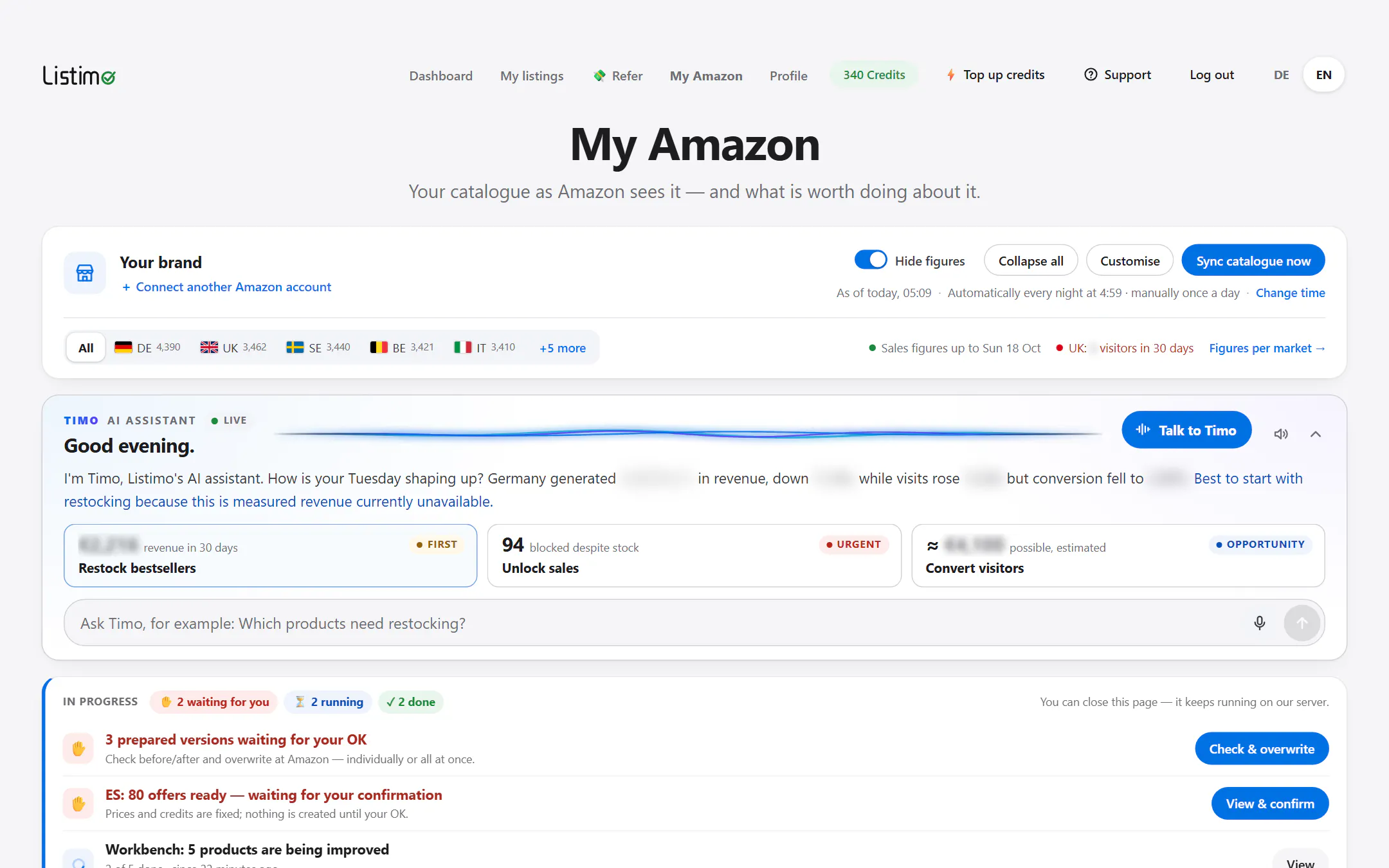Filter by 2 waiting for you chip
Image resolution: width=1389 pixels, height=868 pixels.
pyautogui.click(x=214, y=702)
